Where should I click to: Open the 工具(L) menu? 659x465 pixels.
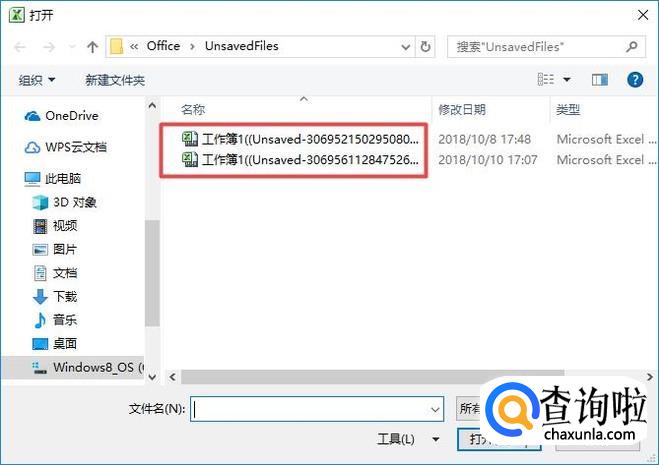(408, 439)
